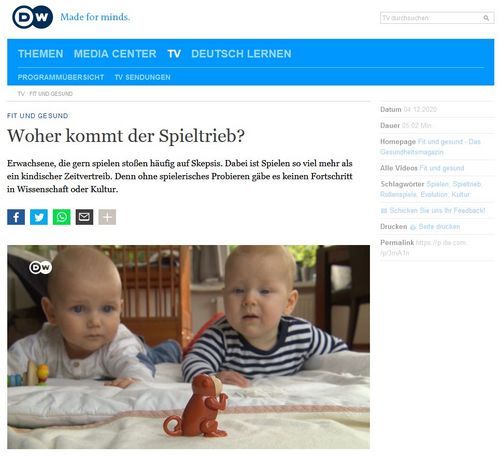Click the Spielen keyword tag
Image resolution: width=500 pixels, height=460 pixels.
click(437, 184)
